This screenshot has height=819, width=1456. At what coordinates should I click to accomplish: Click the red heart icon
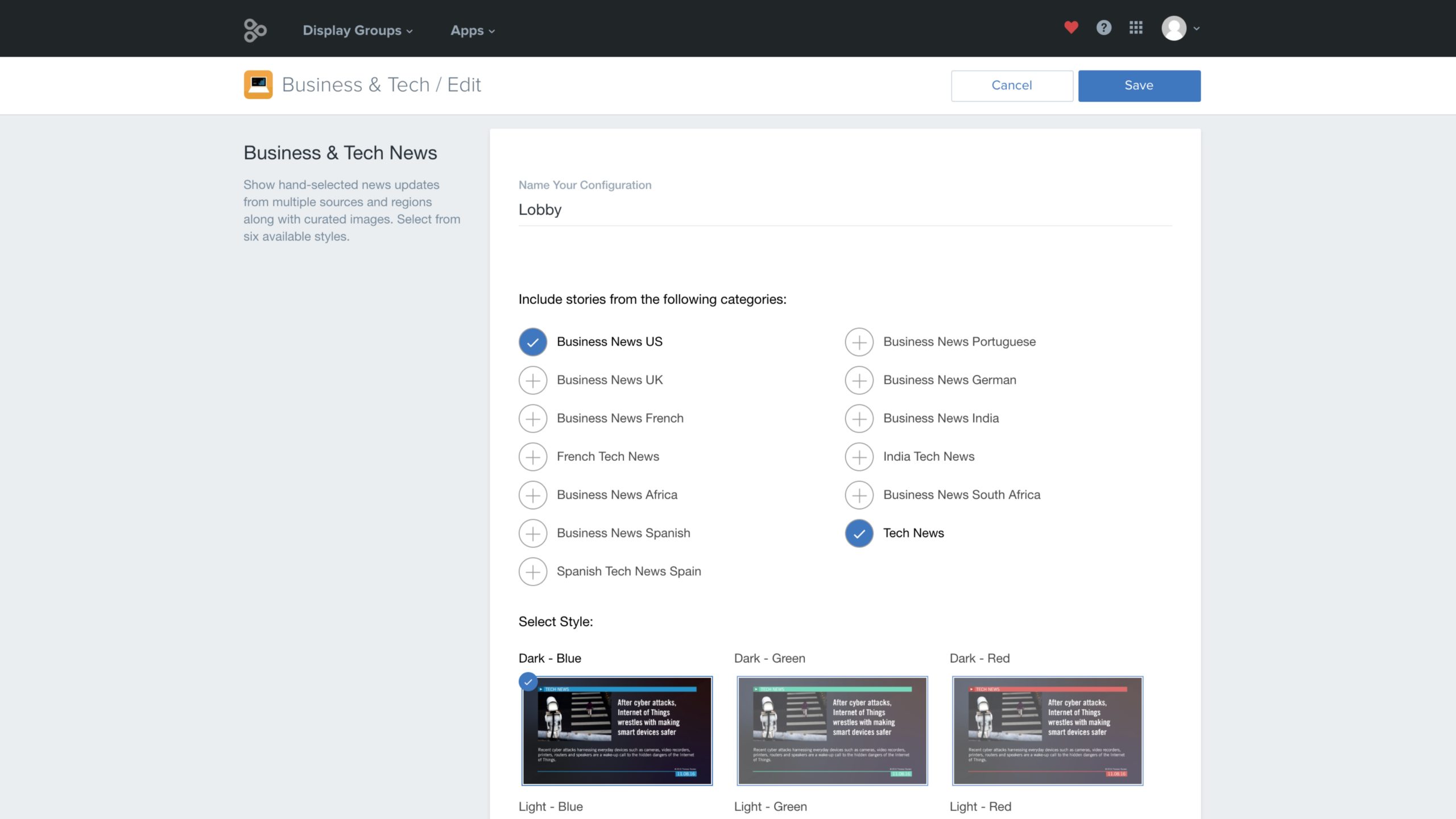[1071, 27]
